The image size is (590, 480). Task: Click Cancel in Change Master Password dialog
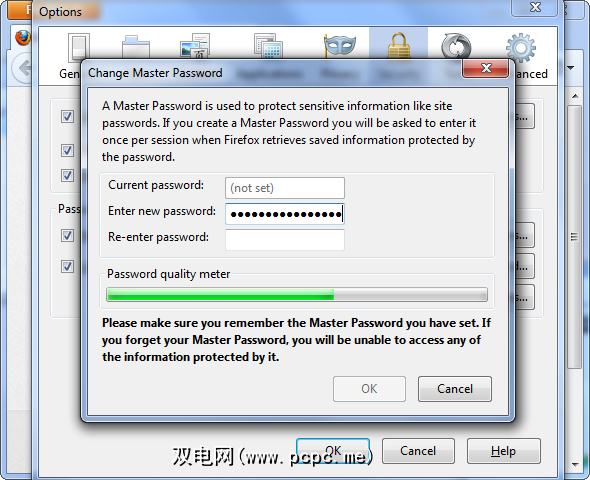[455, 389]
